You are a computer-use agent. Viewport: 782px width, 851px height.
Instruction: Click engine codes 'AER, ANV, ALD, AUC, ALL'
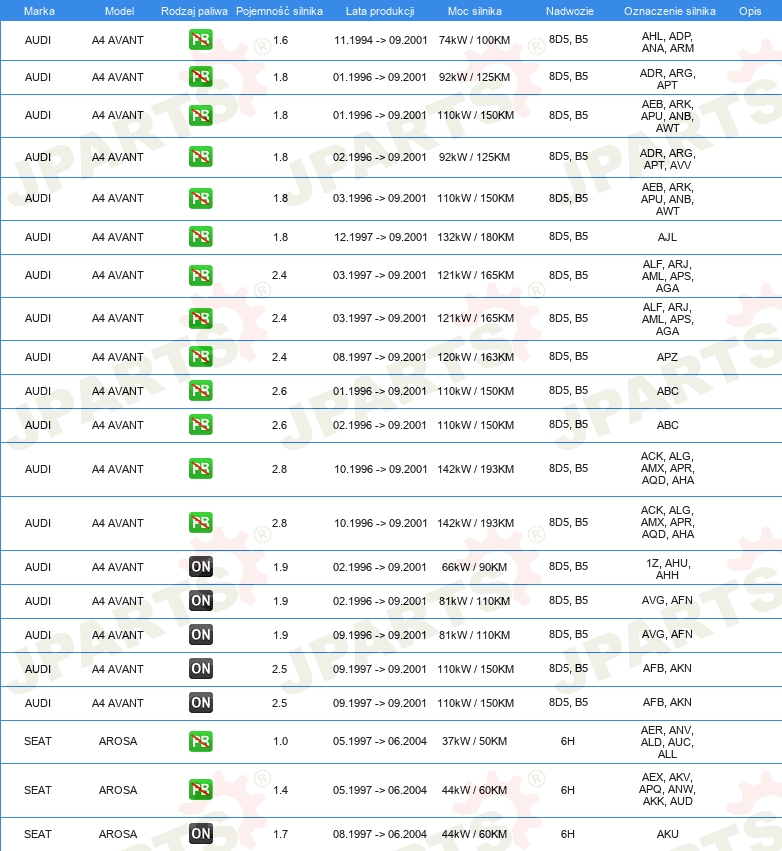pos(667,742)
